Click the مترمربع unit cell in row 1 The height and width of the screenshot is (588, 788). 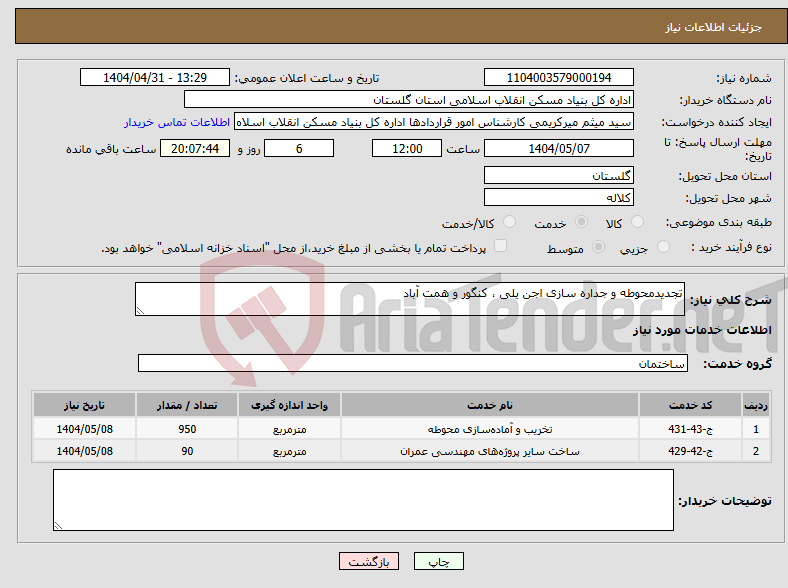click(289, 429)
